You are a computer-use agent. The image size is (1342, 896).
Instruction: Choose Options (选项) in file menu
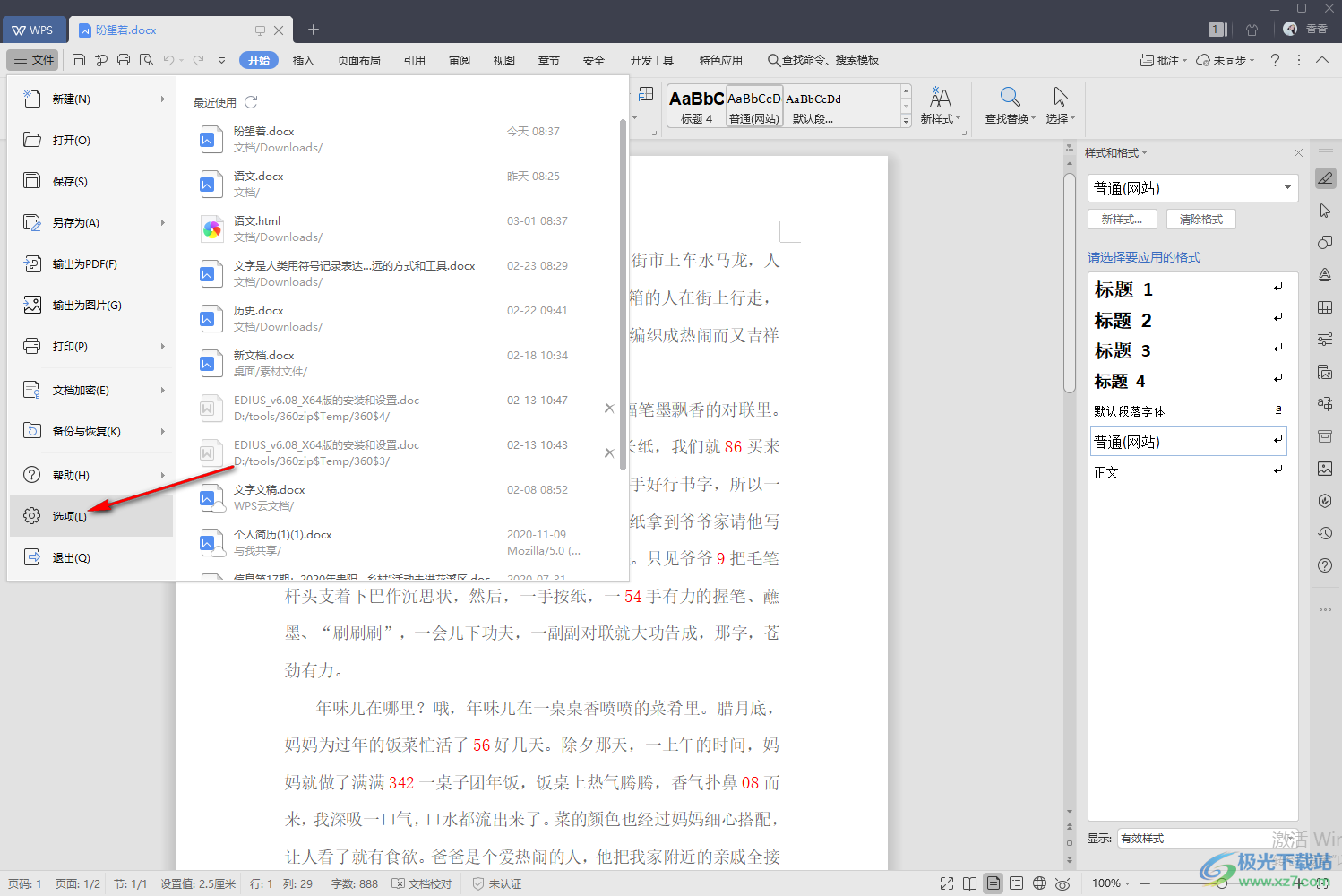point(91,516)
